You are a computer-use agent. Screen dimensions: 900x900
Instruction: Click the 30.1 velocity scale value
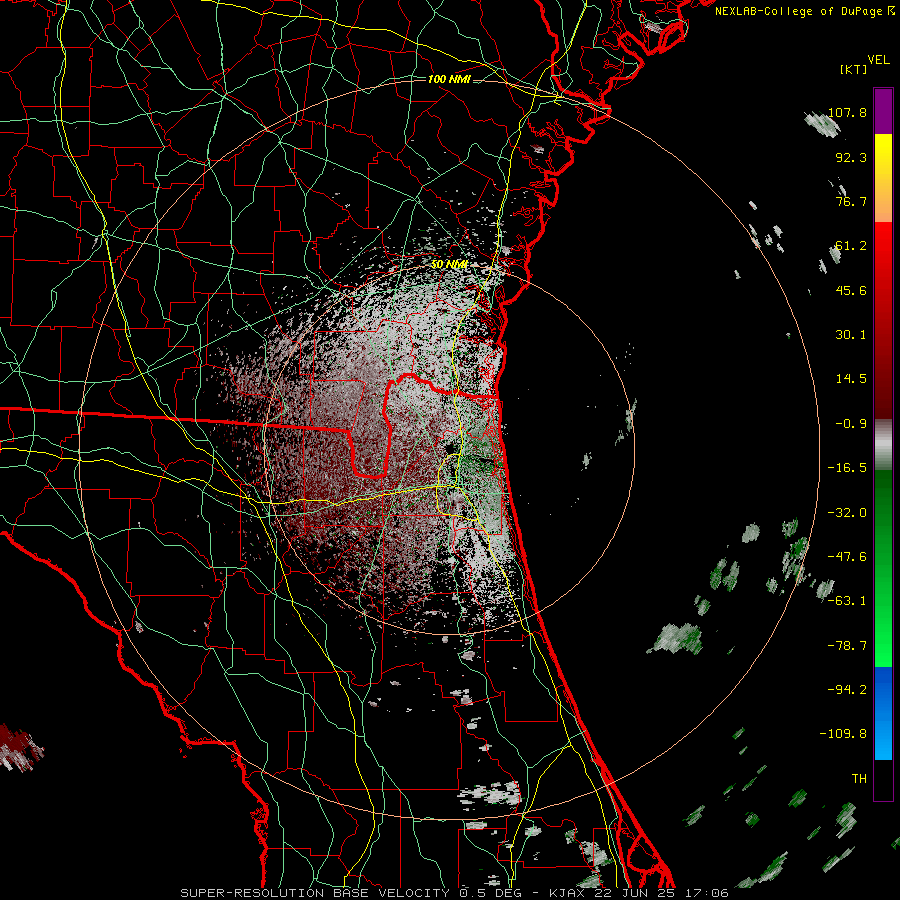[x=851, y=335]
